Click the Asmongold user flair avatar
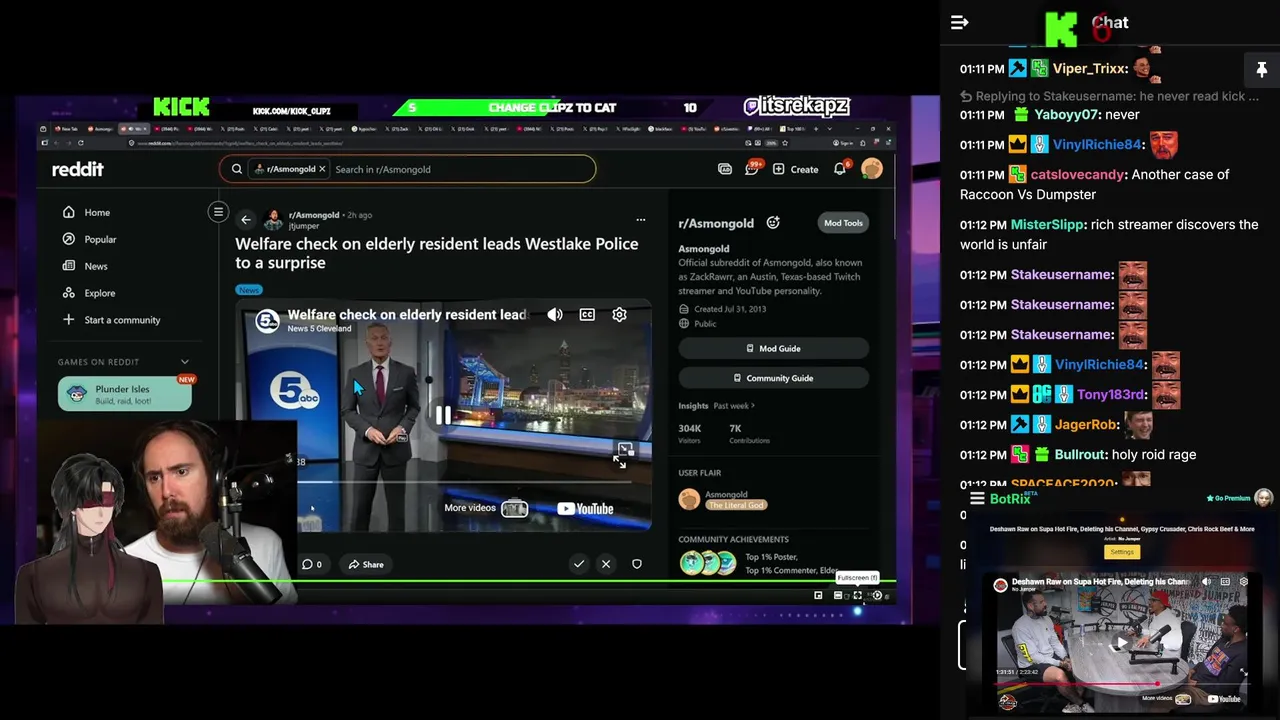The width and height of the screenshot is (1280, 720). click(689, 499)
